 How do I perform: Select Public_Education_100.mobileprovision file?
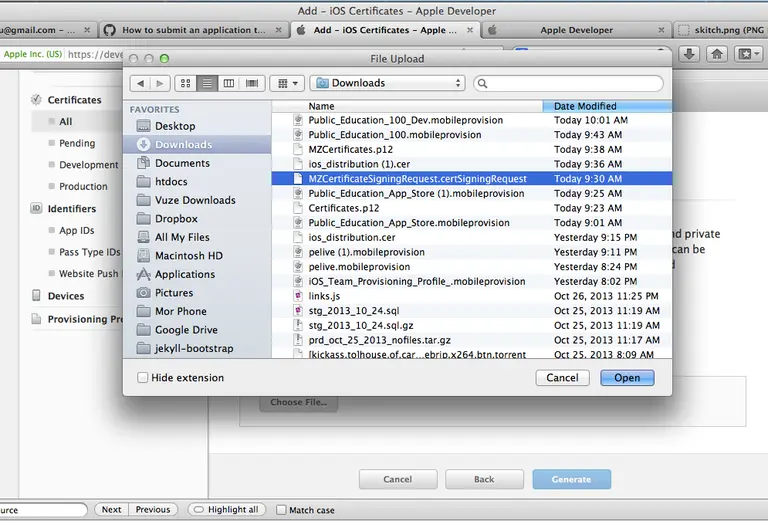point(472,135)
